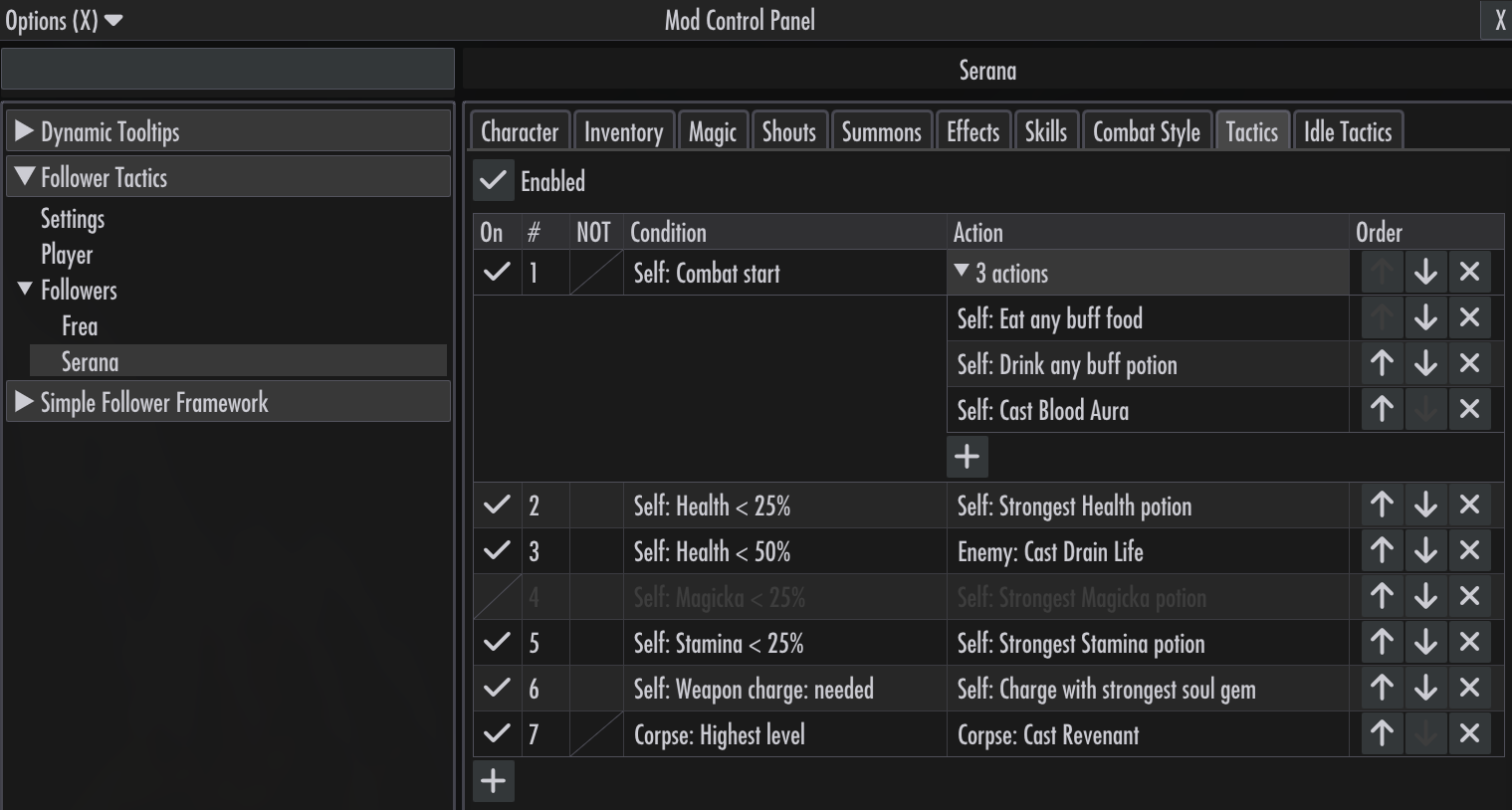1512x810 pixels.
Task: Select 'Enemy: Cast Drain Life' action cell
Action: coord(1148,550)
